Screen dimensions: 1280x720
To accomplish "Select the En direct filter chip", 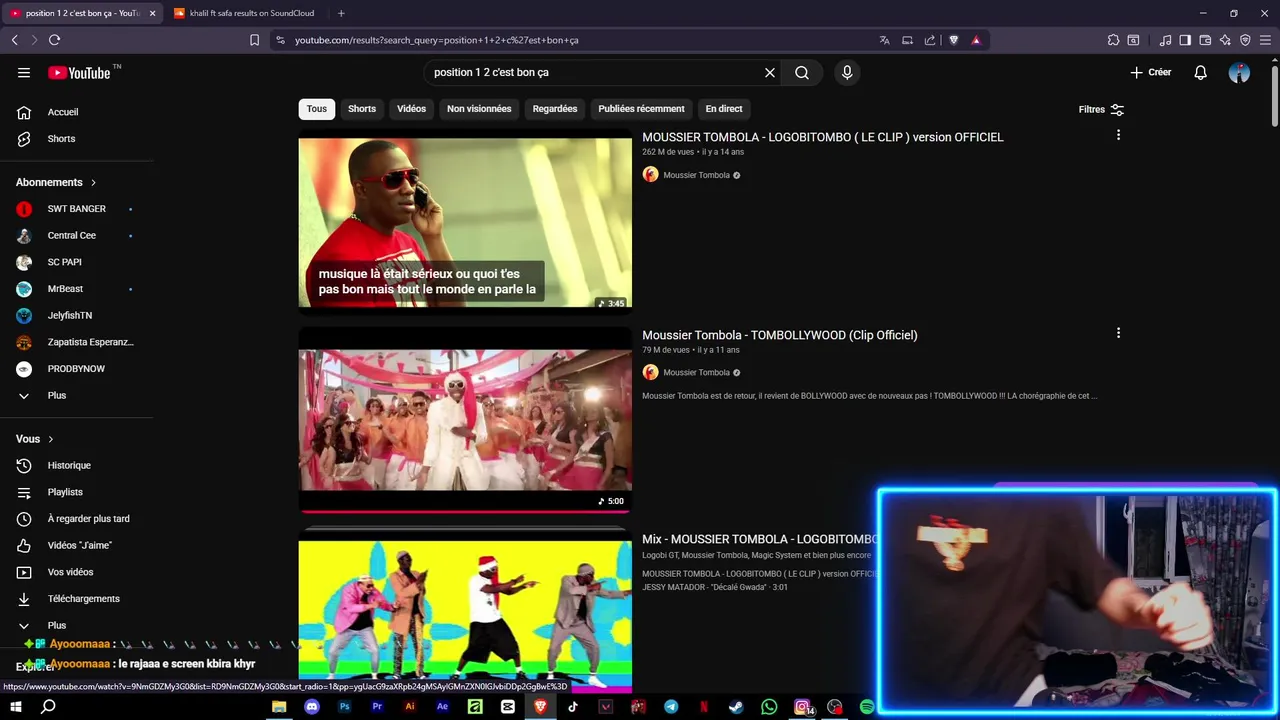I will tap(724, 109).
